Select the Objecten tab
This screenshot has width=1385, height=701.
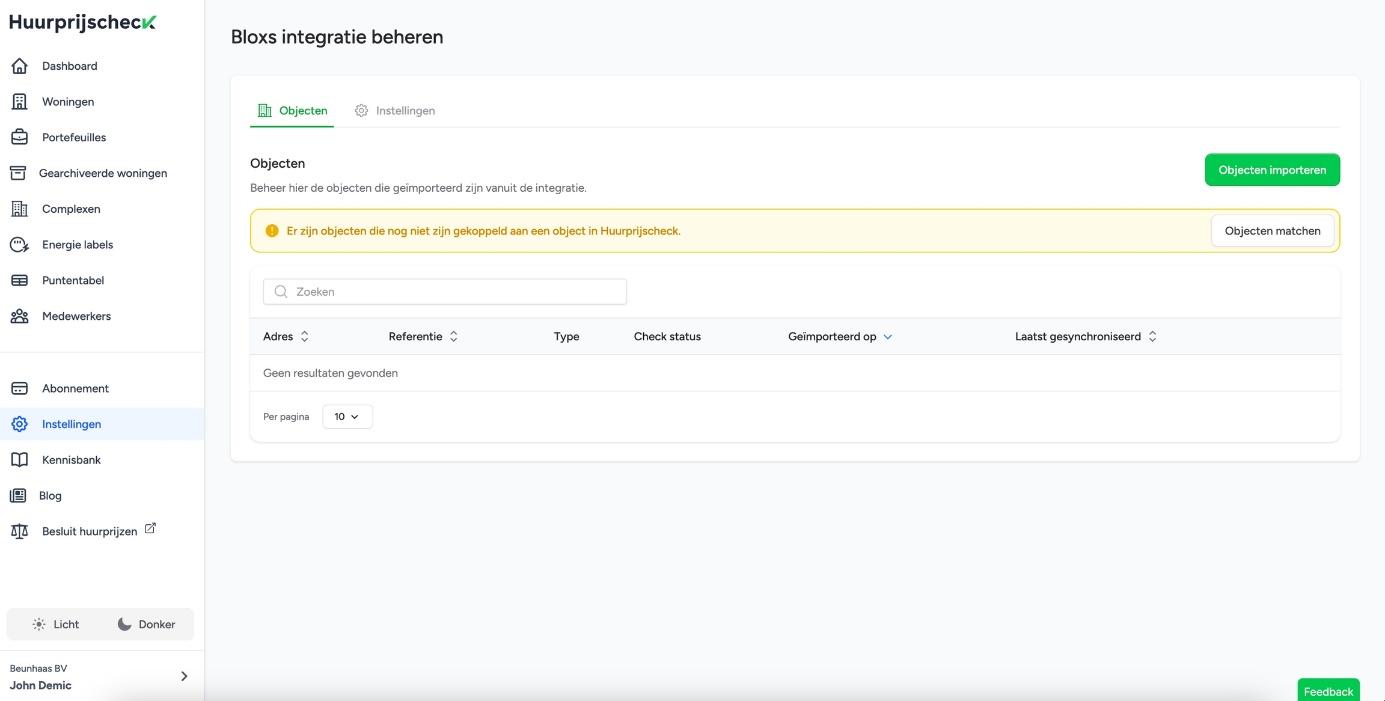pyautogui.click(x=292, y=111)
